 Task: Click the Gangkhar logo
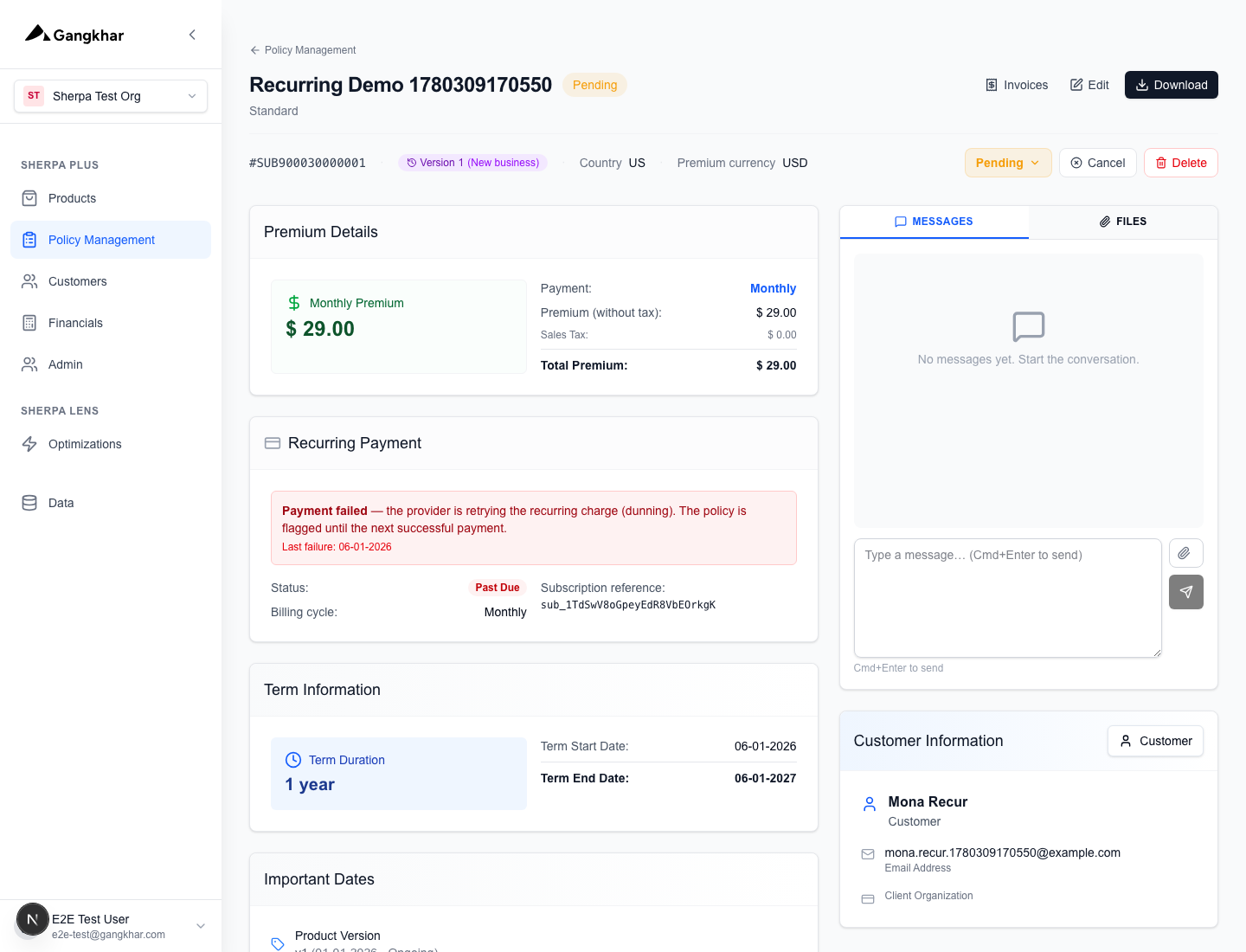click(x=74, y=35)
